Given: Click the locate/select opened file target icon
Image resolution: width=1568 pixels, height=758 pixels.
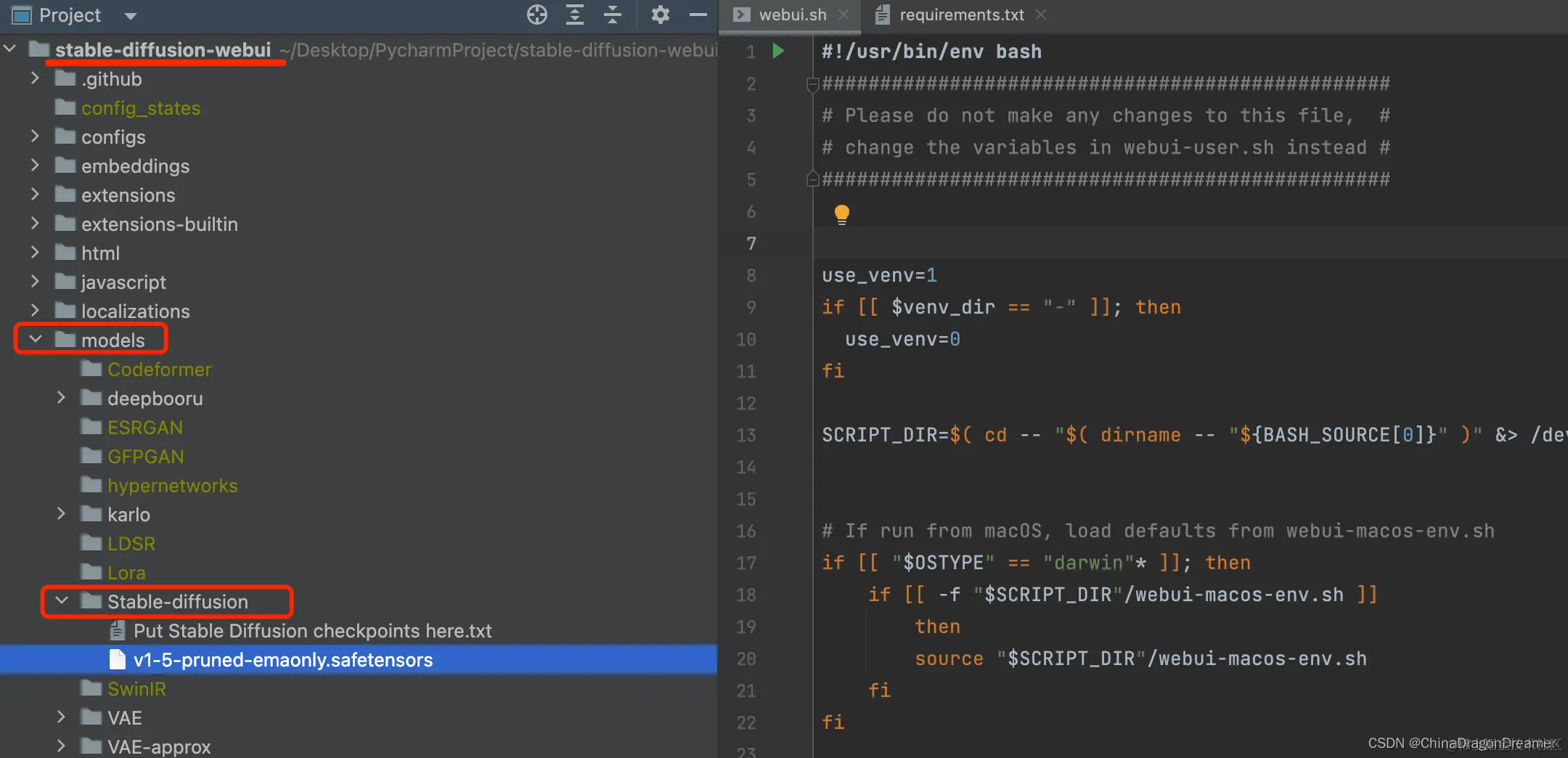Looking at the screenshot, I should [536, 15].
